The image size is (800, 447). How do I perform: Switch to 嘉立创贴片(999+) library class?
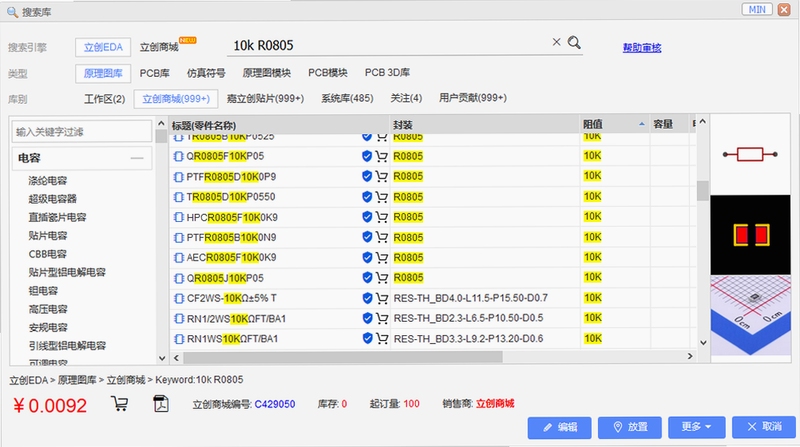(x=265, y=98)
